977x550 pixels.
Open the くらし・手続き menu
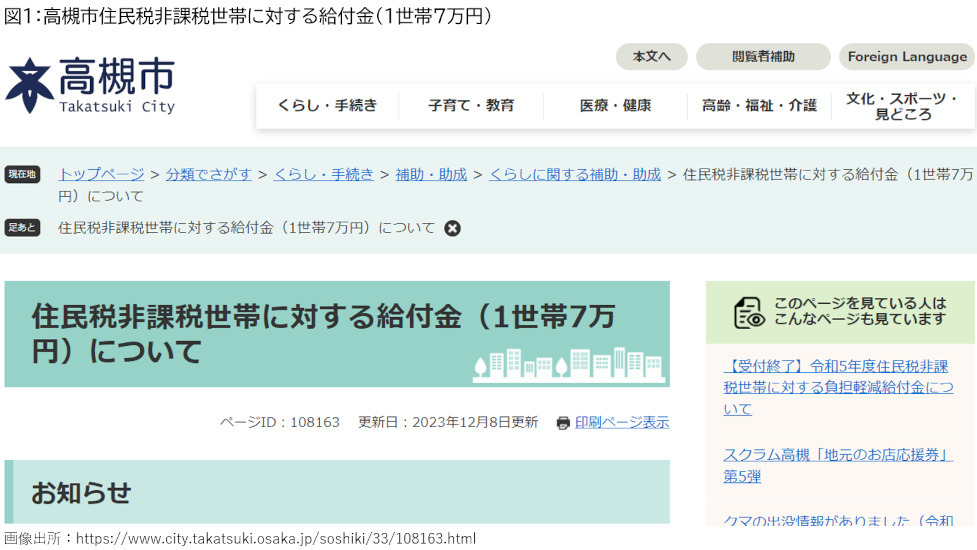pyautogui.click(x=327, y=106)
